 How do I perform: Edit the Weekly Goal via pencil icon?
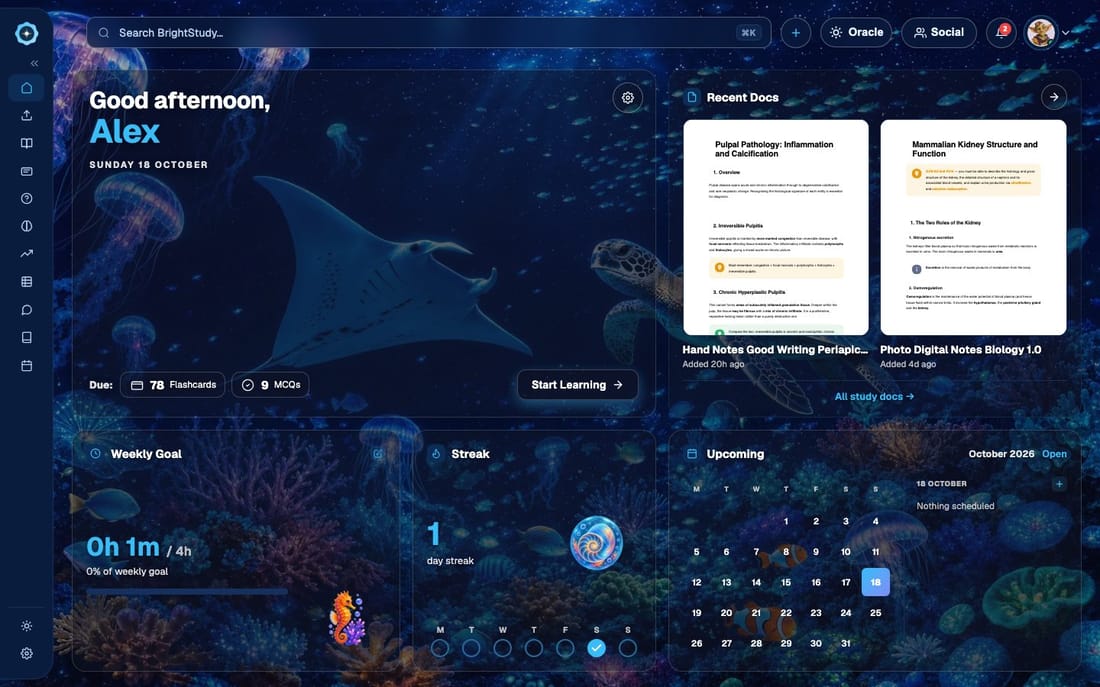point(379,454)
